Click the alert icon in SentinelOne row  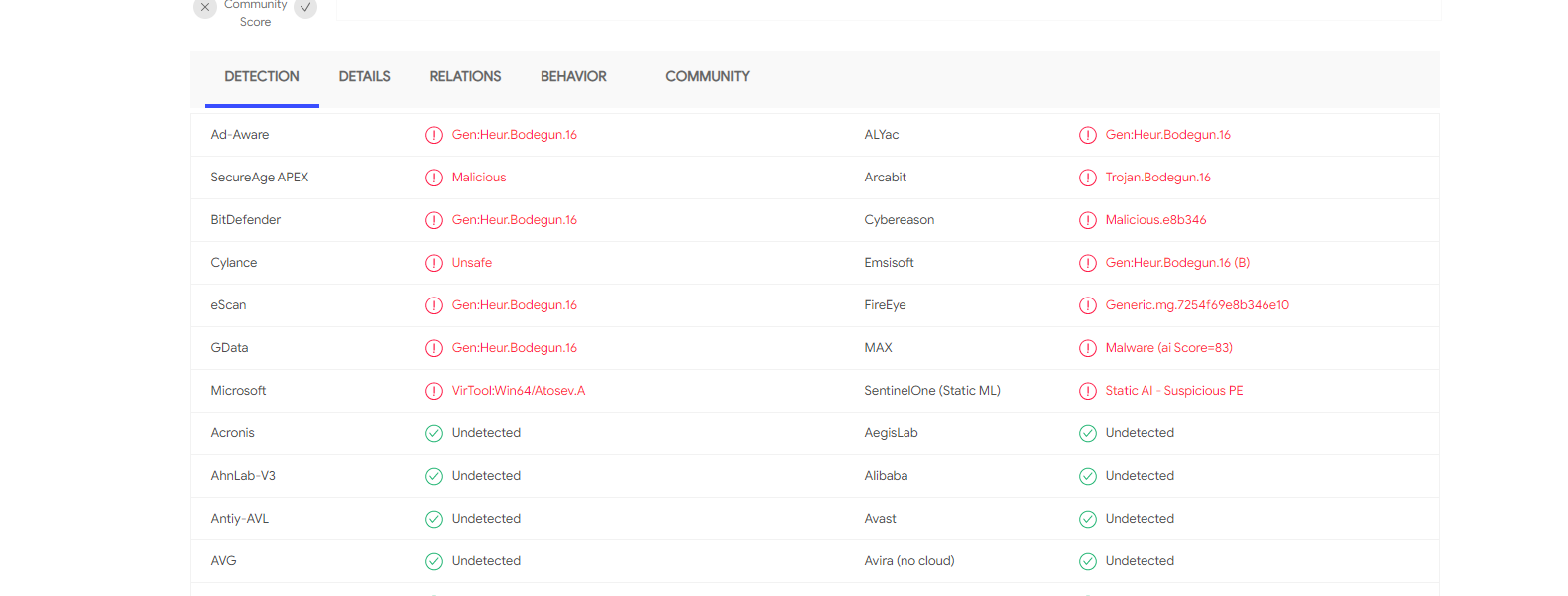point(1088,391)
